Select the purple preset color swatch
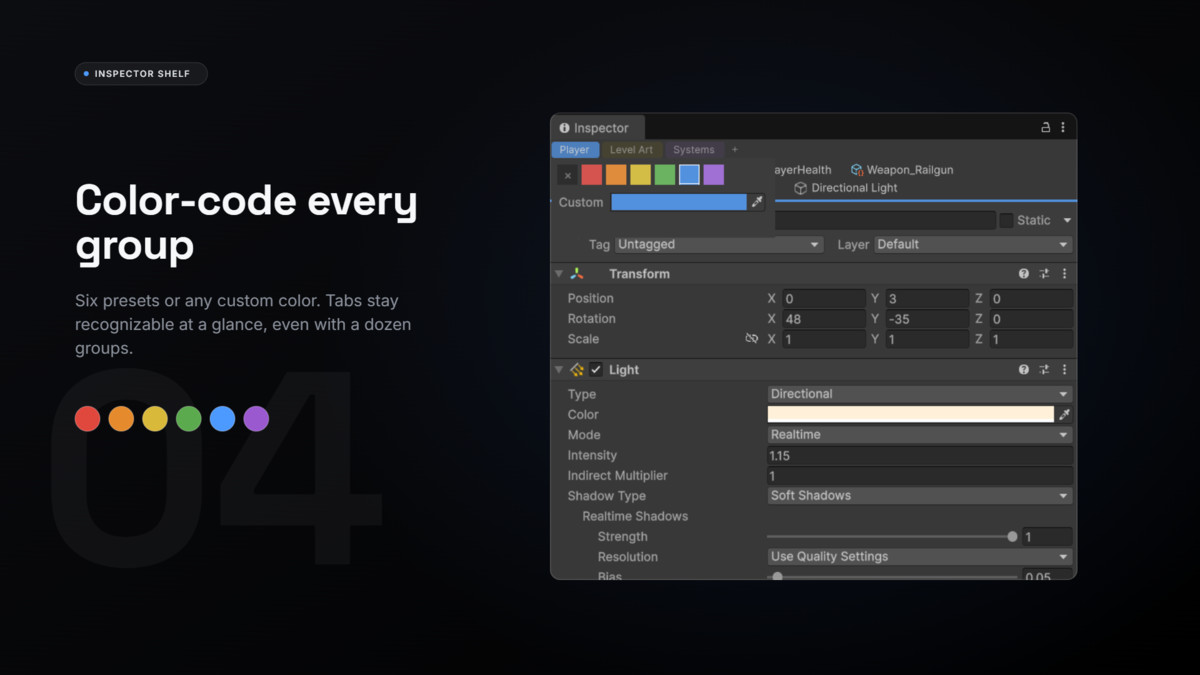 pyautogui.click(x=713, y=175)
